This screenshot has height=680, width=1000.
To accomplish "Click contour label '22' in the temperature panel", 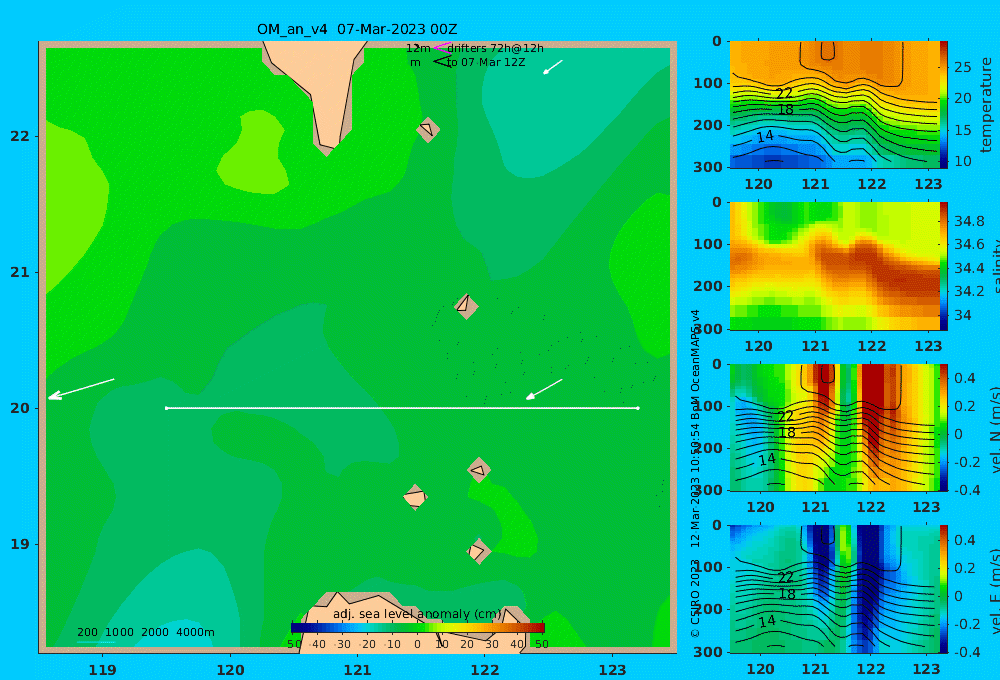I will pyautogui.click(x=784, y=94).
